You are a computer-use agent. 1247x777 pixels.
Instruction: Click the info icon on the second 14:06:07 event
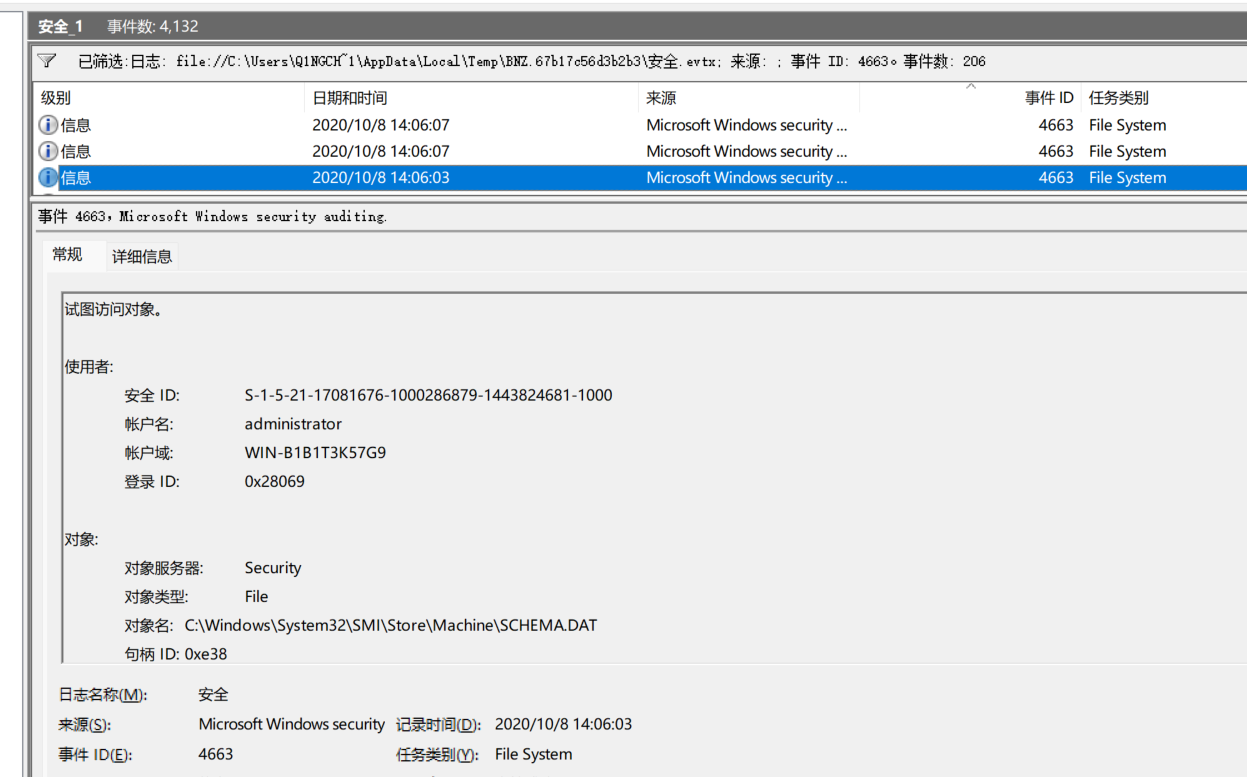click(48, 151)
